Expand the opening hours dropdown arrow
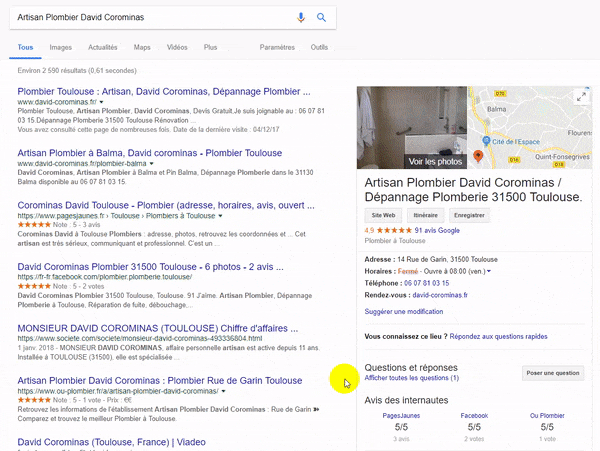The height and width of the screenshot is (451, 600). (x=489, y=271)
